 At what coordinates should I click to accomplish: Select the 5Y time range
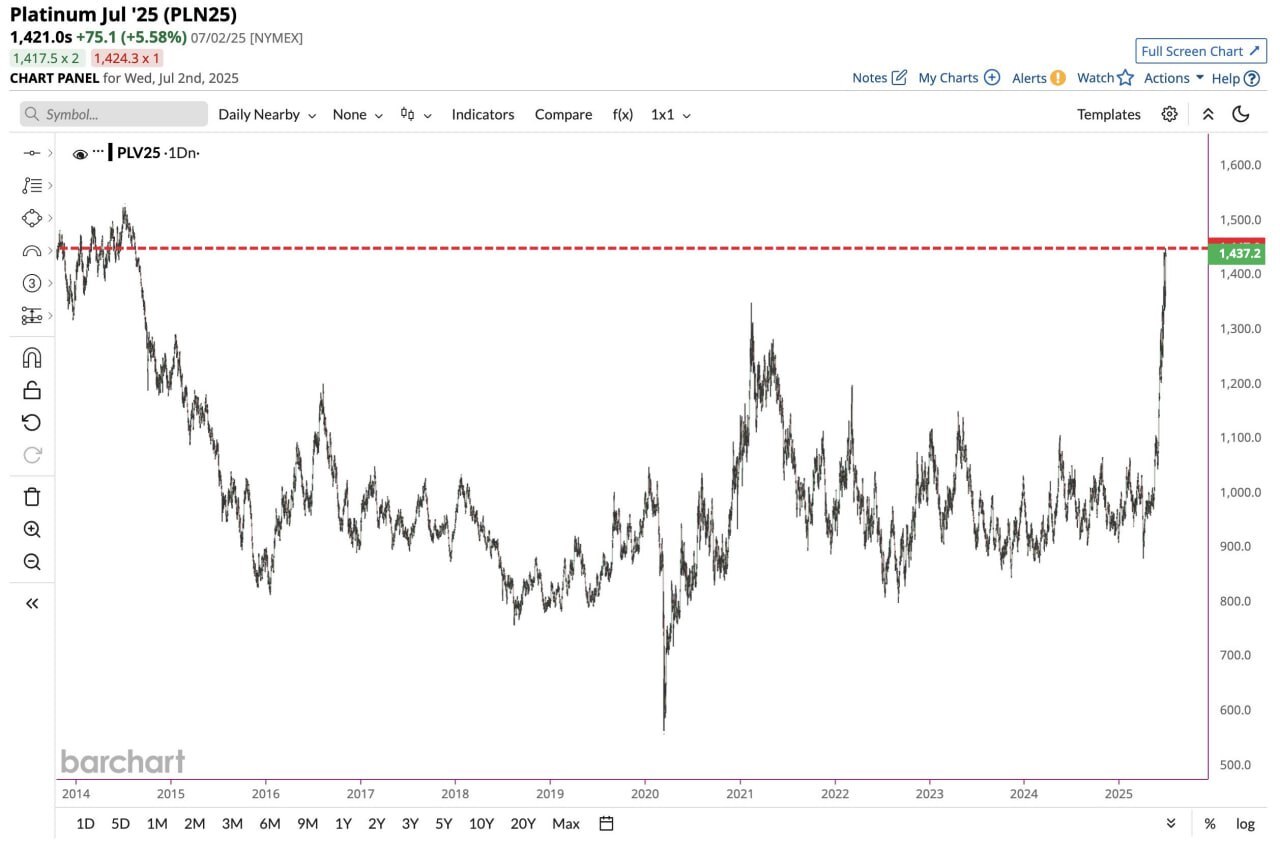(x=444, y=824)
